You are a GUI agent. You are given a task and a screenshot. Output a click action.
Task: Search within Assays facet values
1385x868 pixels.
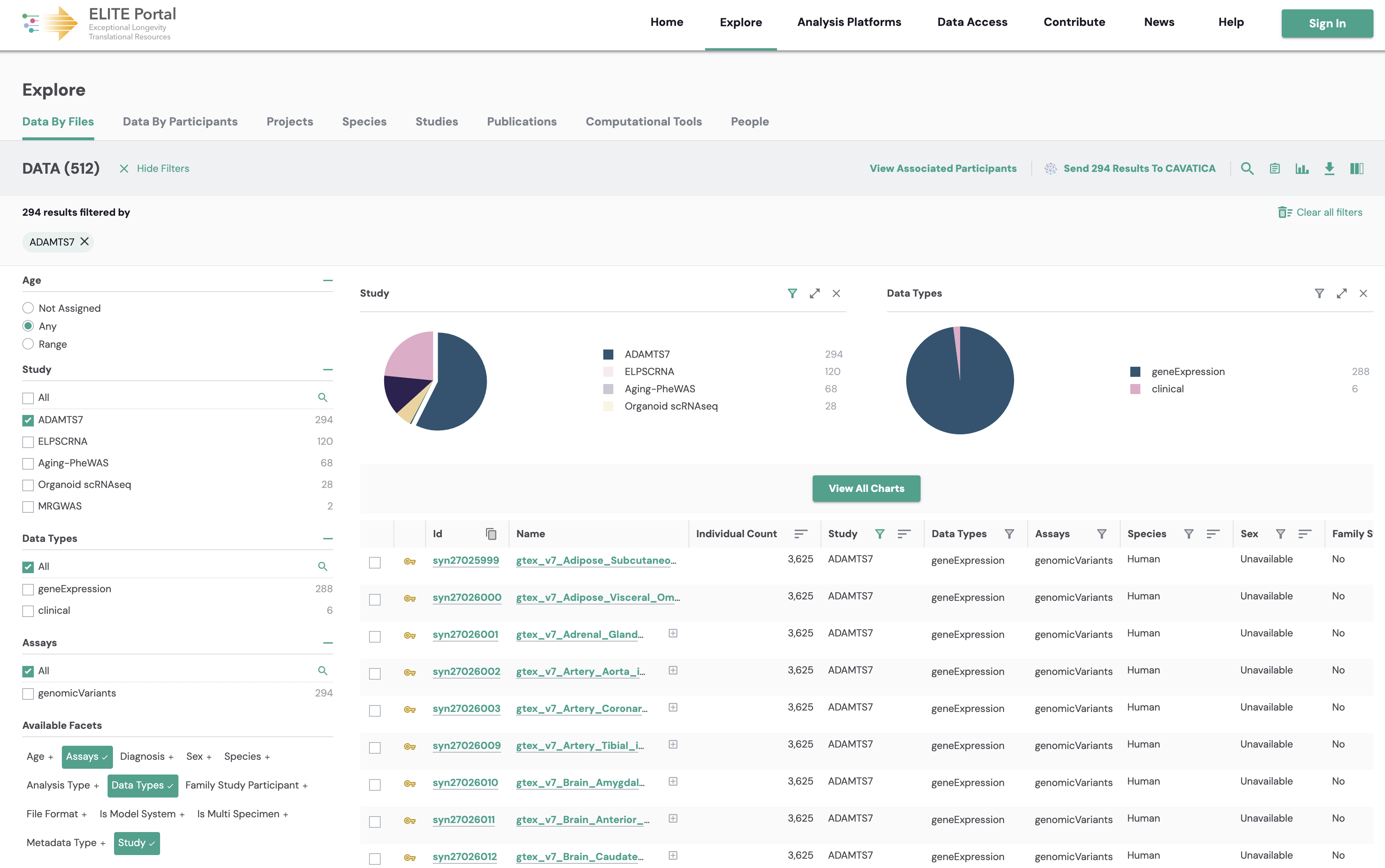click(x=323, y=671)
